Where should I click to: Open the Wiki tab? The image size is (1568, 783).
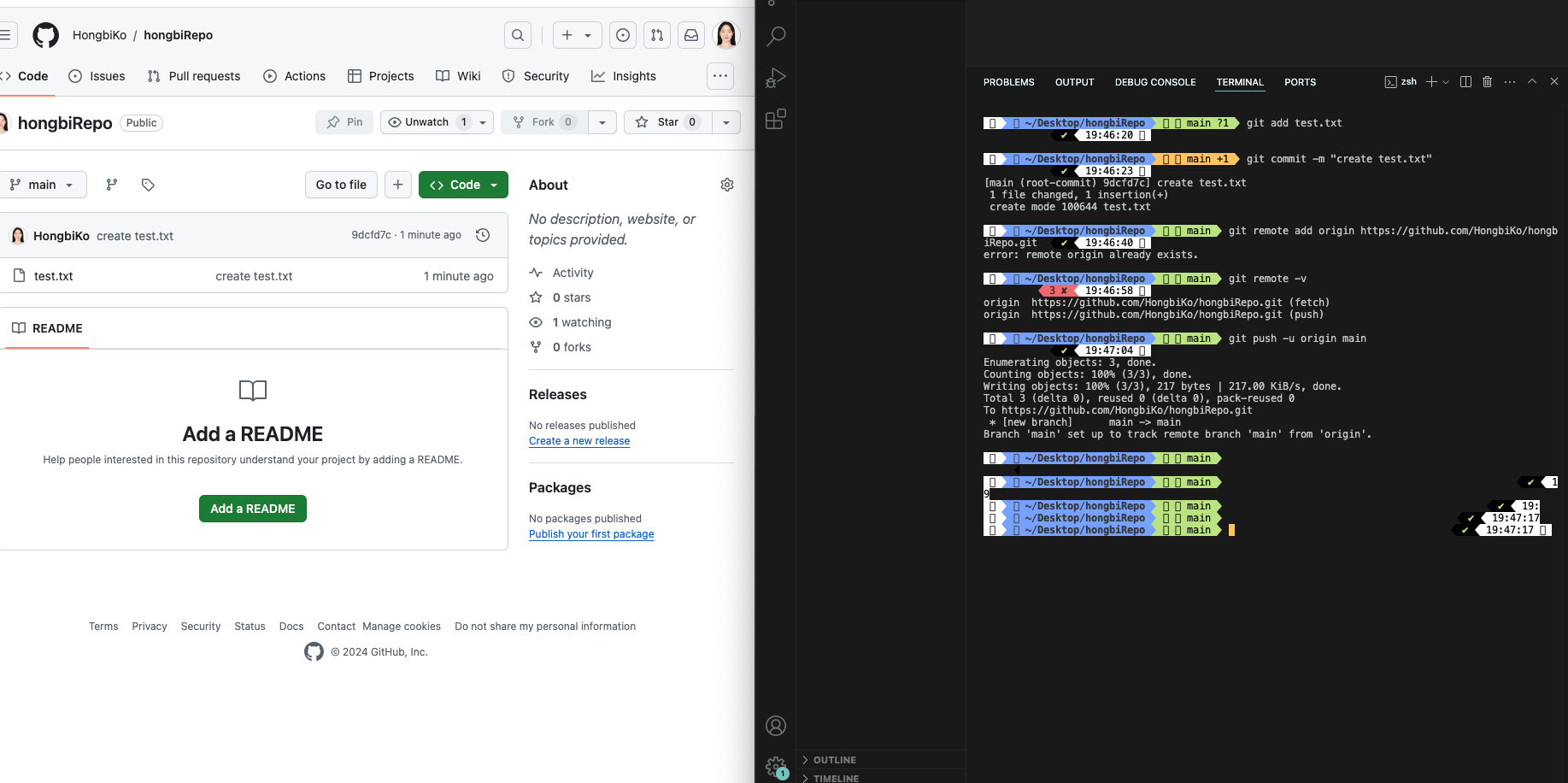click(459, 76)
